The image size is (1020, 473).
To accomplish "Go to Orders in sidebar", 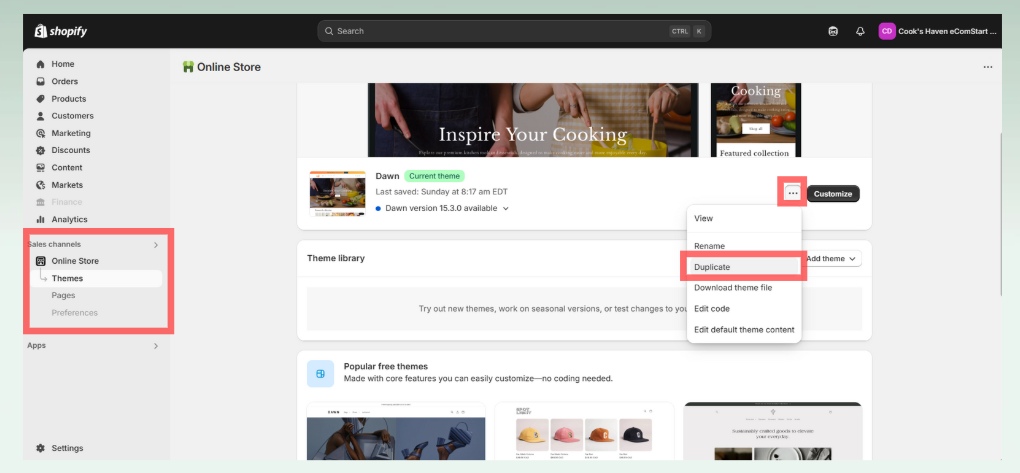I will point(64,81).
